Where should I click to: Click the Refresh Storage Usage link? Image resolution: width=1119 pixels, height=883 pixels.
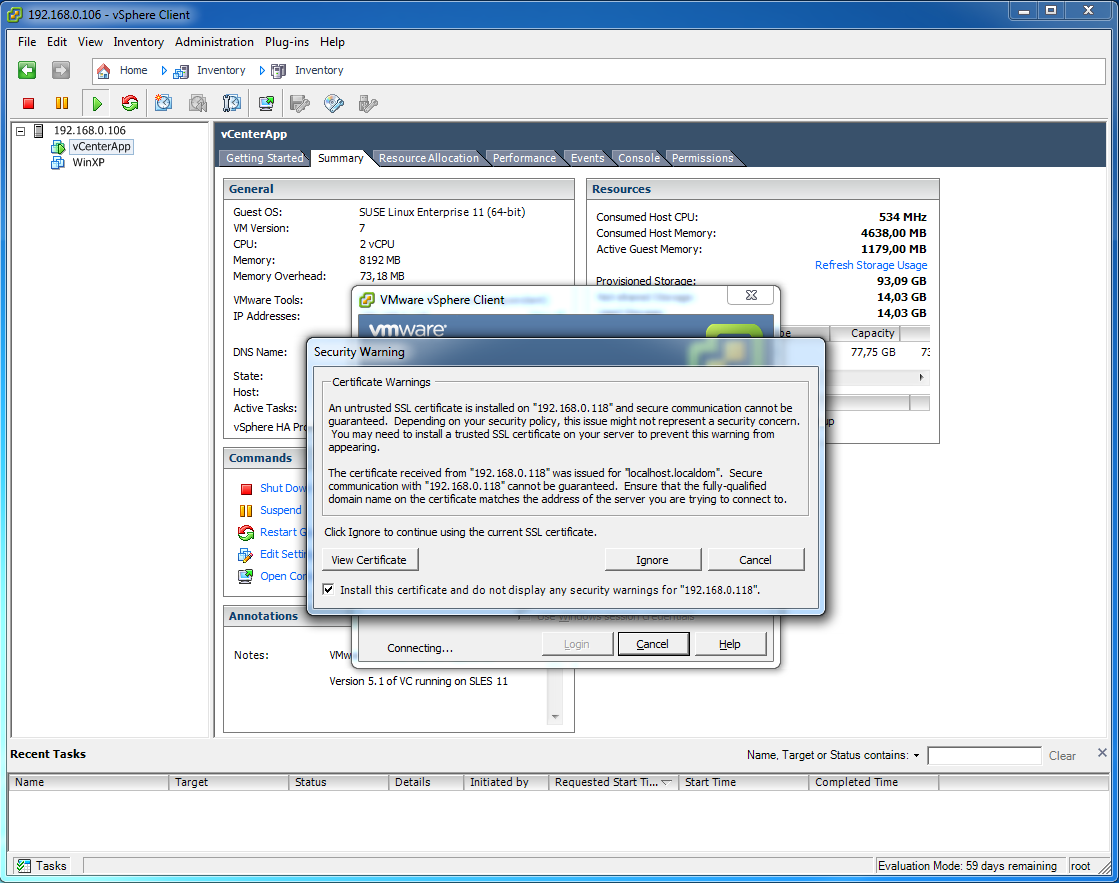pos(871,265)
